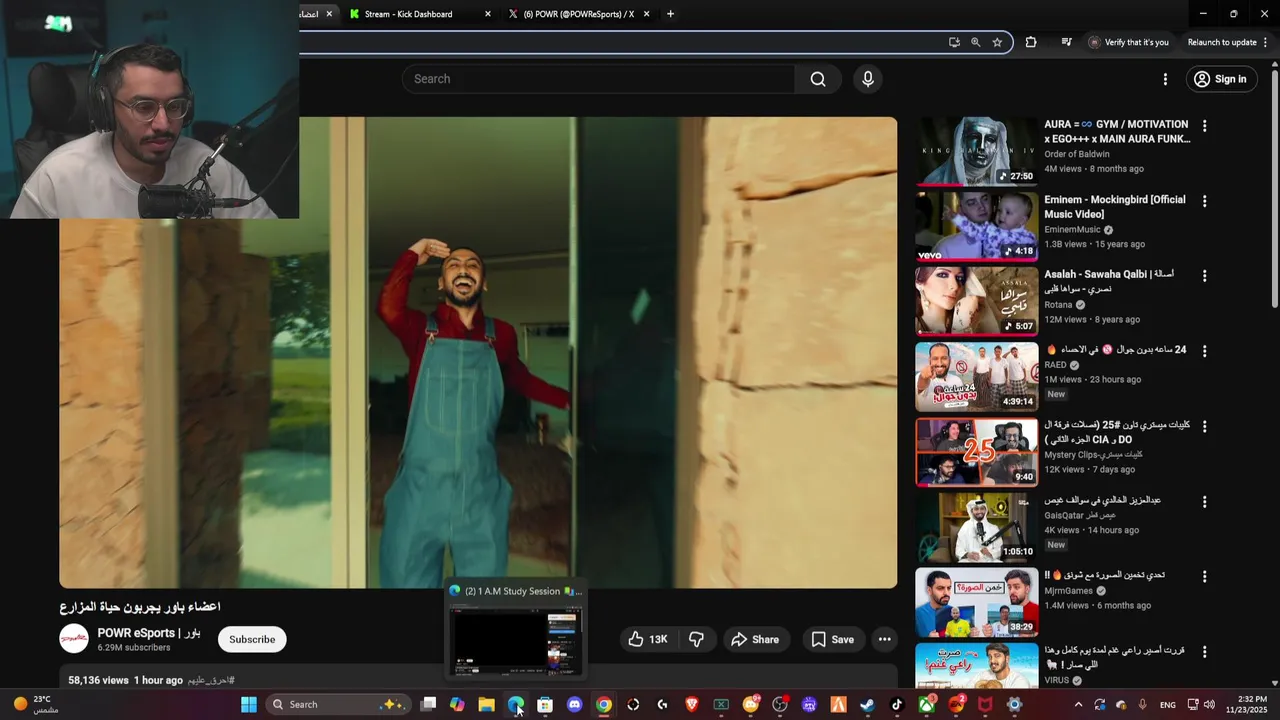
Task: Open POWR eSports channel name link
Action: click(x=149, y=633)
